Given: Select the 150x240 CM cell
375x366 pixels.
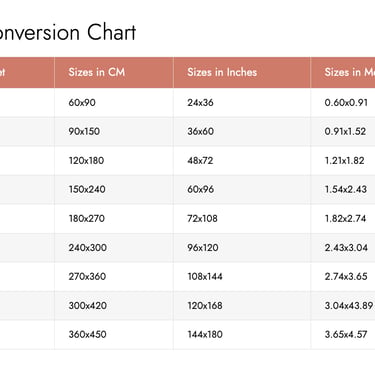Looking at the screenshot, I should click(x=114, y=189).
